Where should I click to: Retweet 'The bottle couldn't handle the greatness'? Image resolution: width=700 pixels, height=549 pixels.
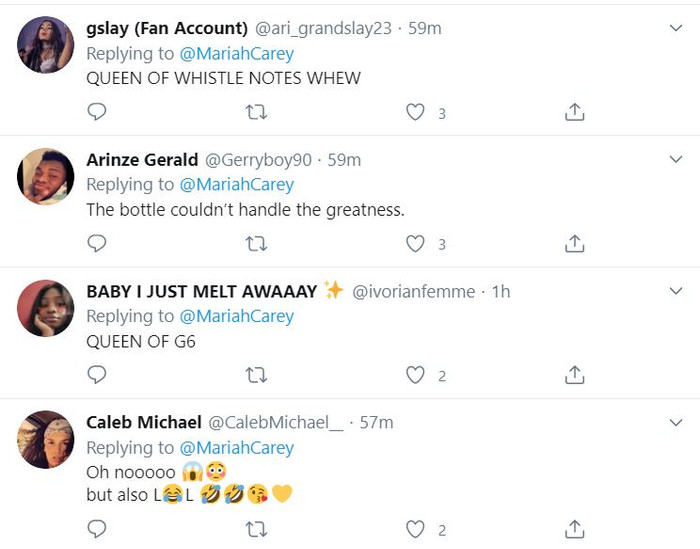[256, 243]
